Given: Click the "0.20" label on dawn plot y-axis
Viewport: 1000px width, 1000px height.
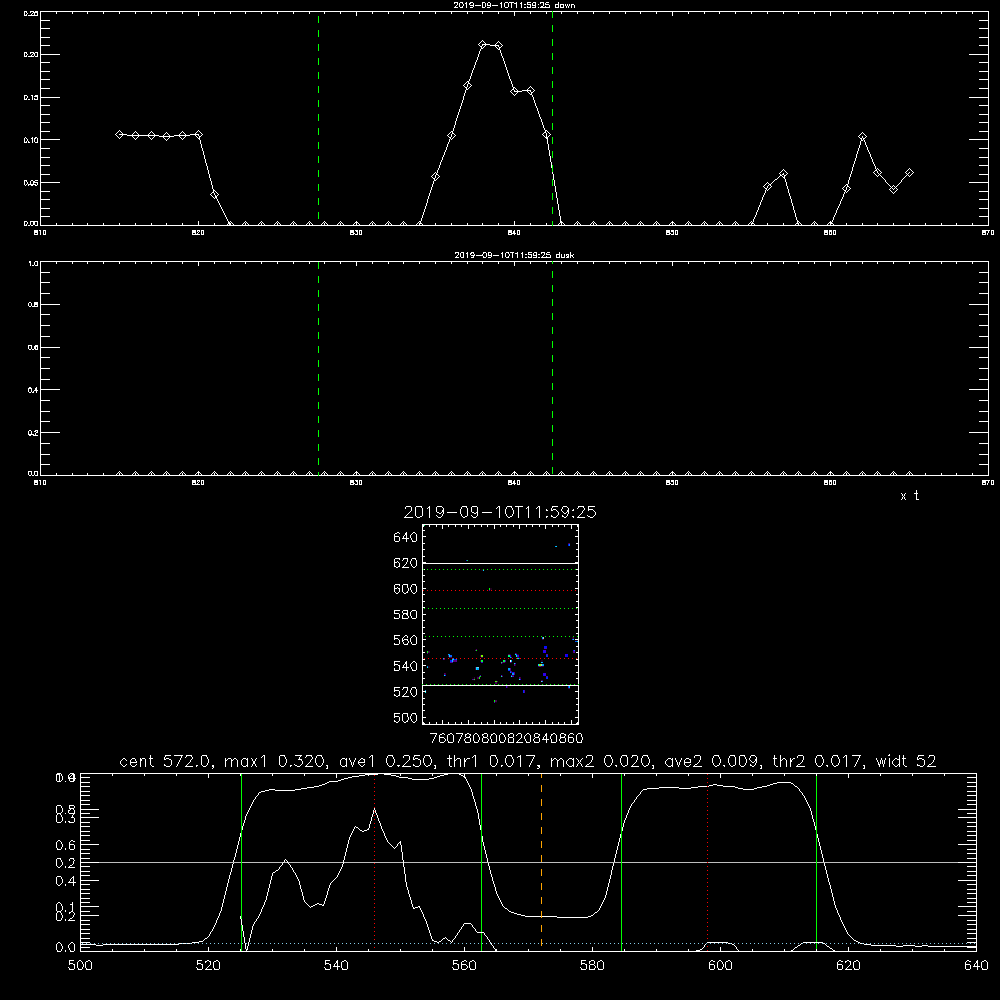Looking at the screenshot, I should (x=31, y=55).
